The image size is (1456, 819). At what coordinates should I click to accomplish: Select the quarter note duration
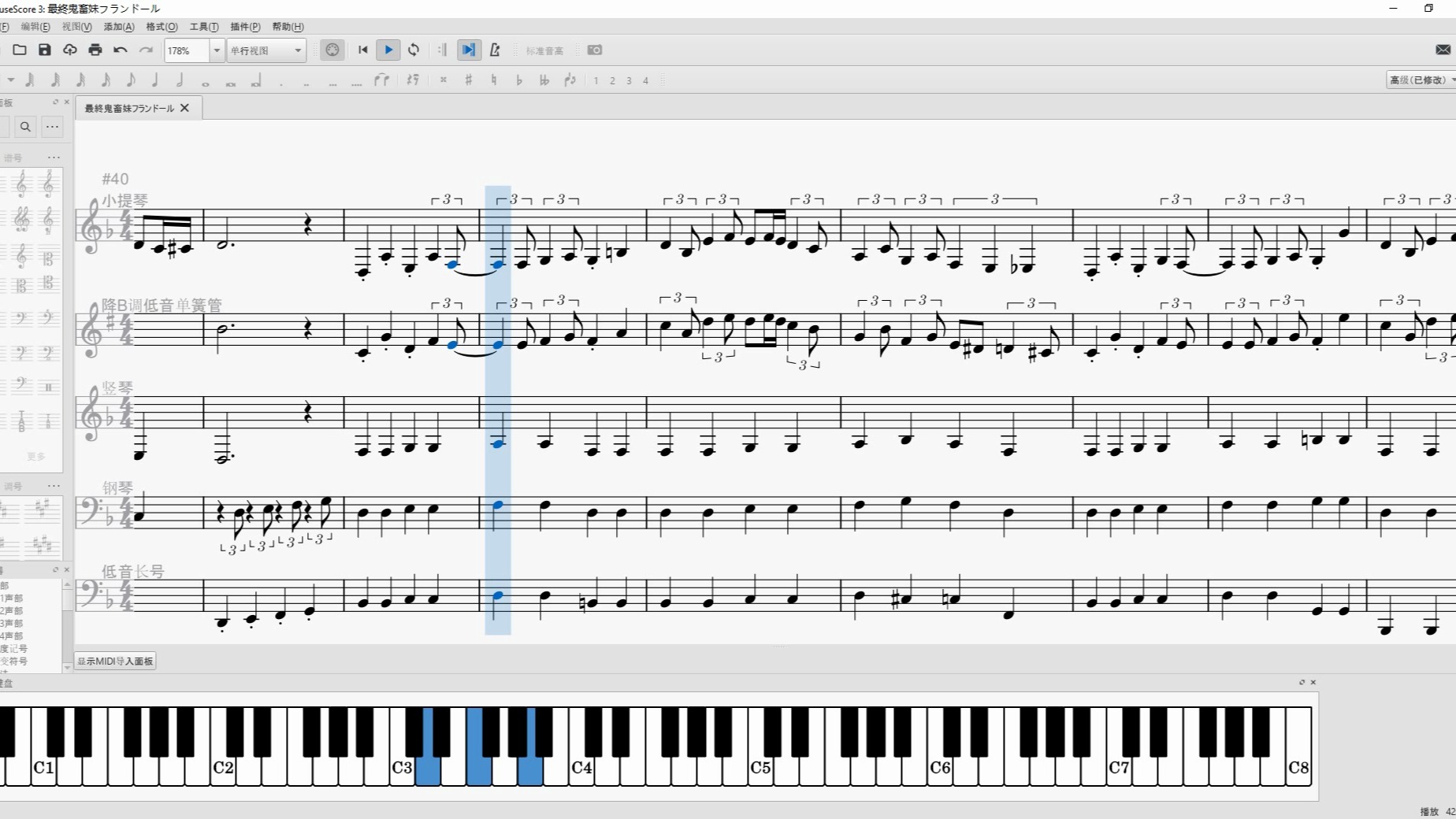click(x=155, y=80)
